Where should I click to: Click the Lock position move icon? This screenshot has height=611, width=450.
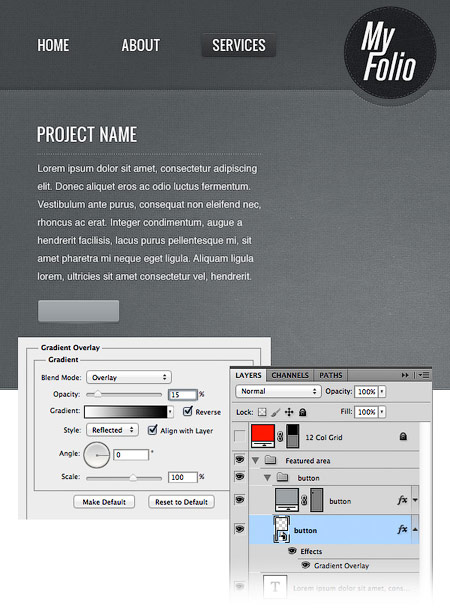point(289,412)
